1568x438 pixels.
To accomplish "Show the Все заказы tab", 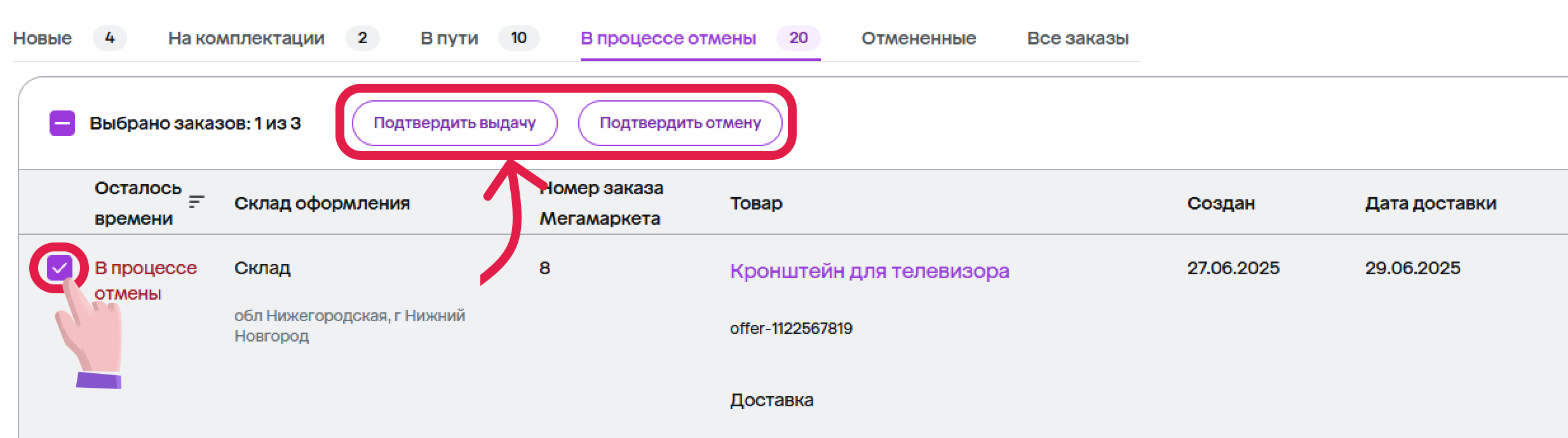I will (1078, 38).
